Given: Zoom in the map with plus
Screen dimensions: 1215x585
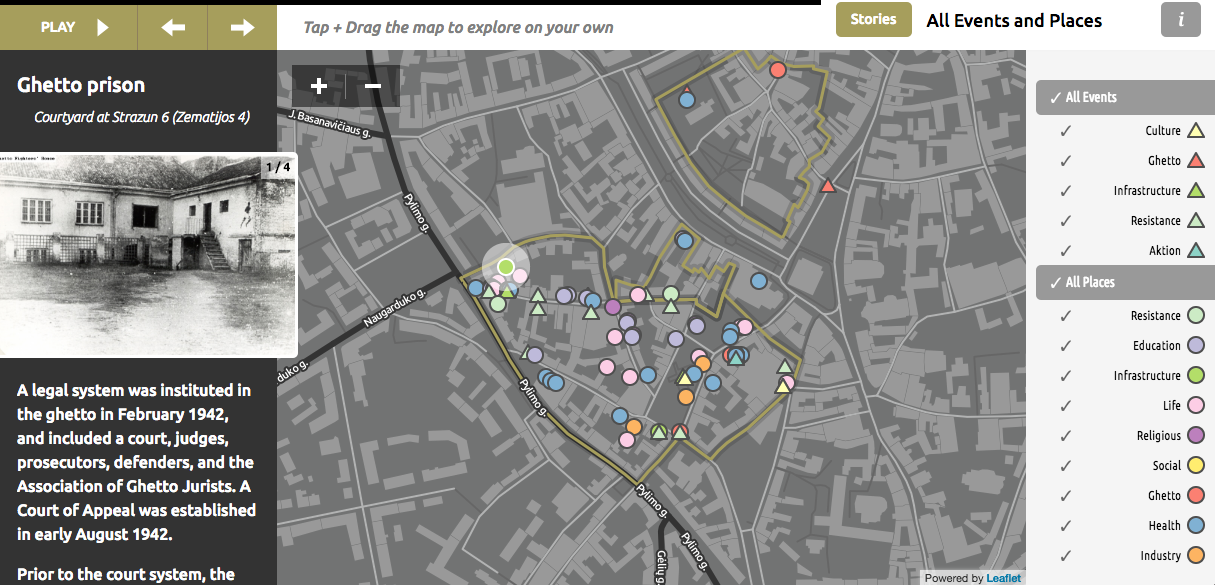Looking at the screenshot, I should pyautogui.click(x=319, y=86).
